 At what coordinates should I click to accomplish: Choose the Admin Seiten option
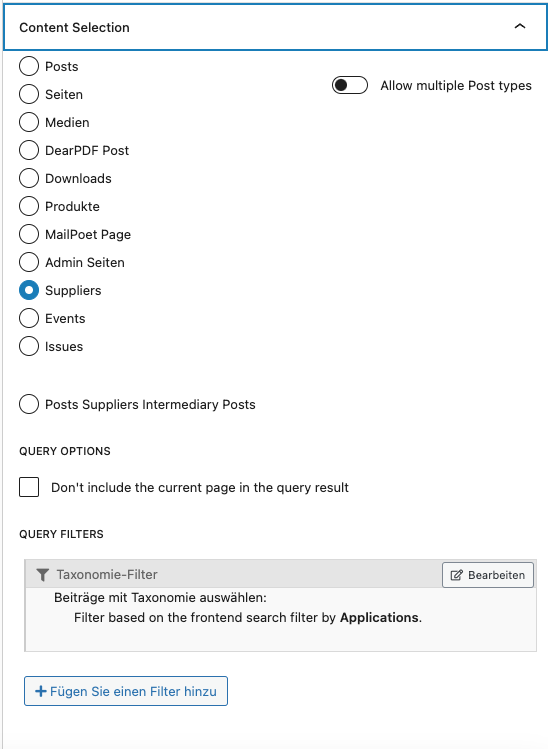click(29, 262)
